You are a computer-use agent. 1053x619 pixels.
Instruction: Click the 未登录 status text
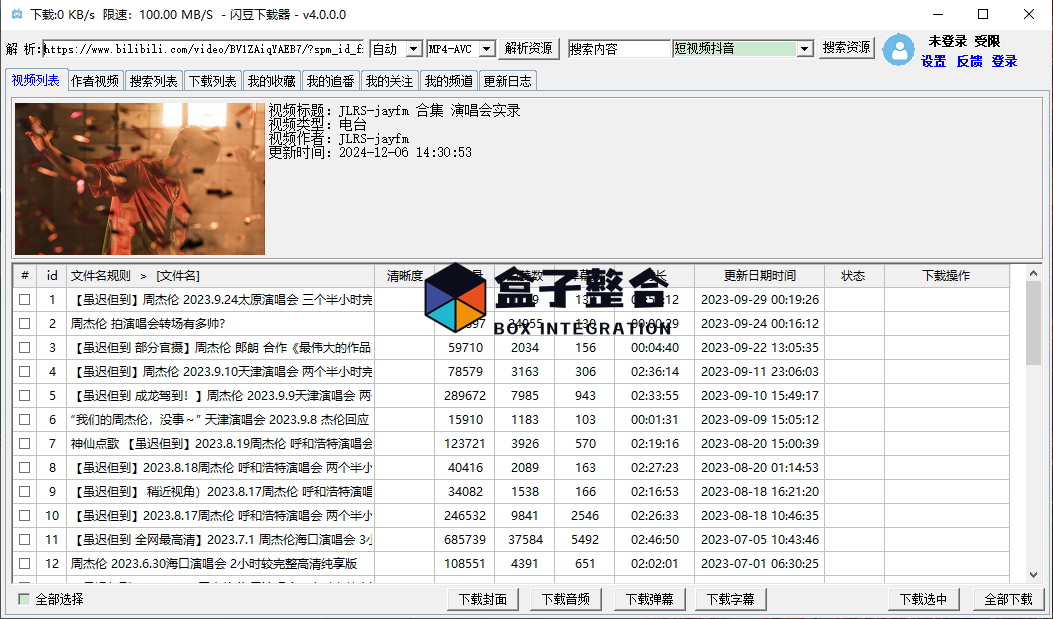click(948, 42)
